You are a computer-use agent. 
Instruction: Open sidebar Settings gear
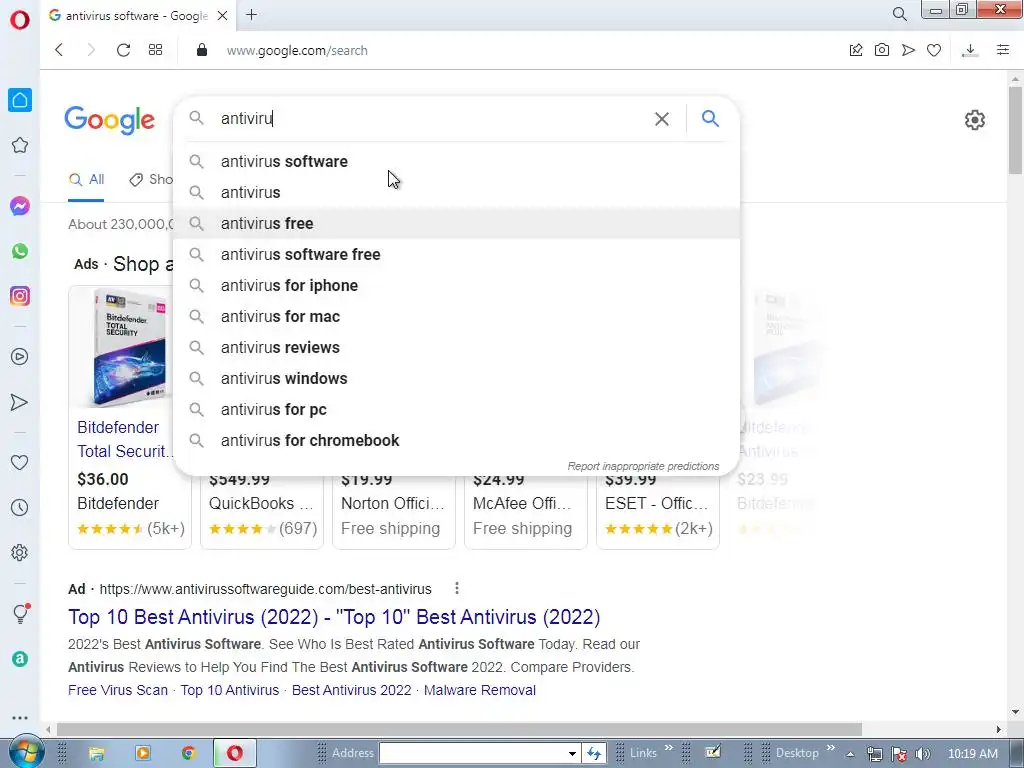point(20,552)
